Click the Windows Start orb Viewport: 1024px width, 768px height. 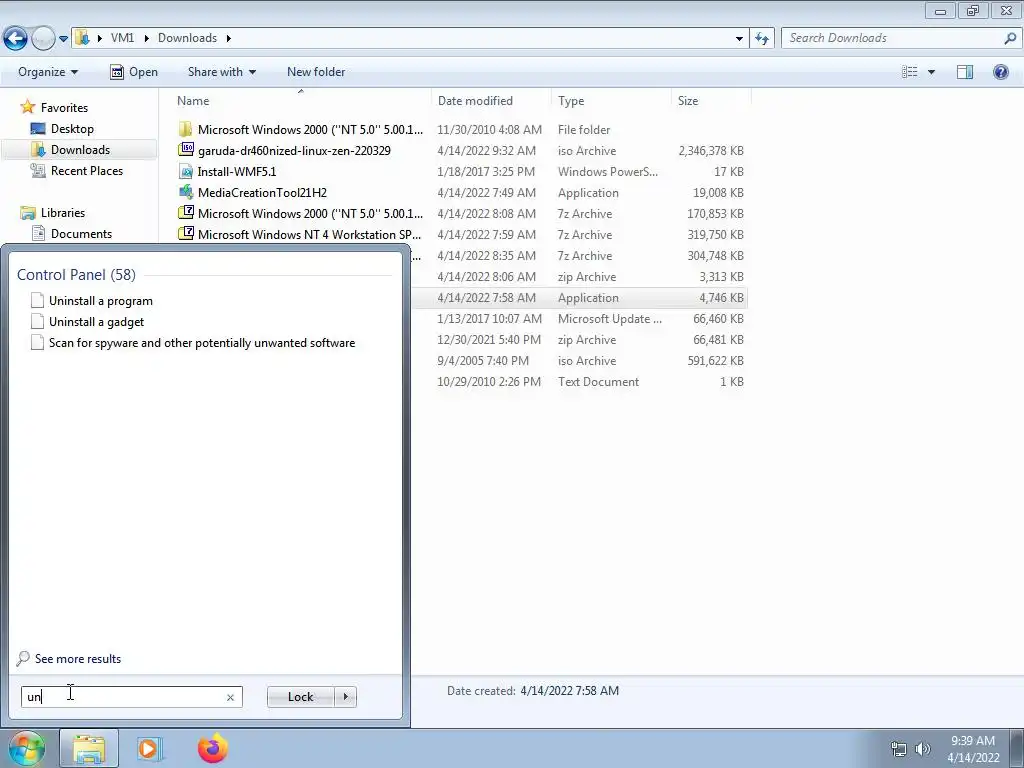[x=27, y=748]
